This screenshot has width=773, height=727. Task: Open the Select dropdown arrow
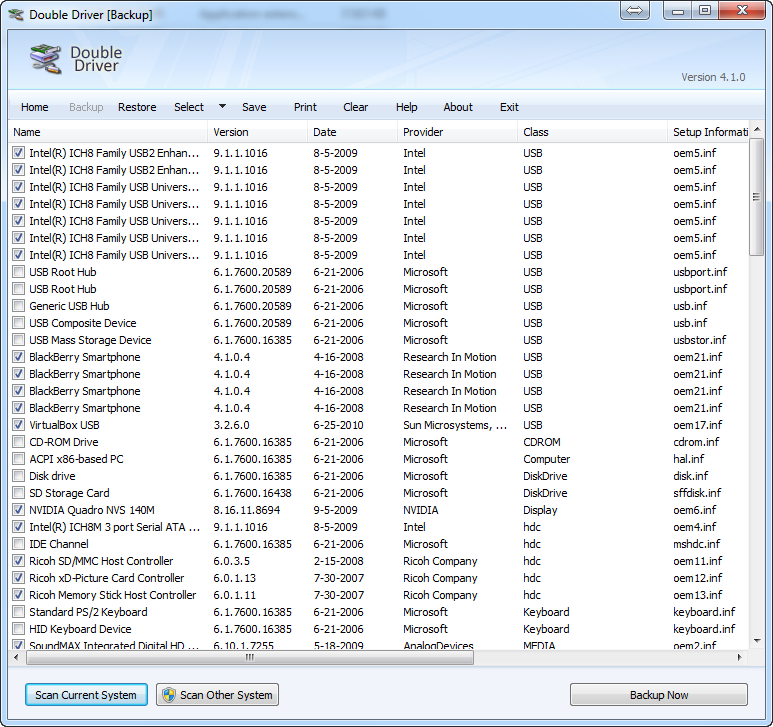[x=222, y=106]
